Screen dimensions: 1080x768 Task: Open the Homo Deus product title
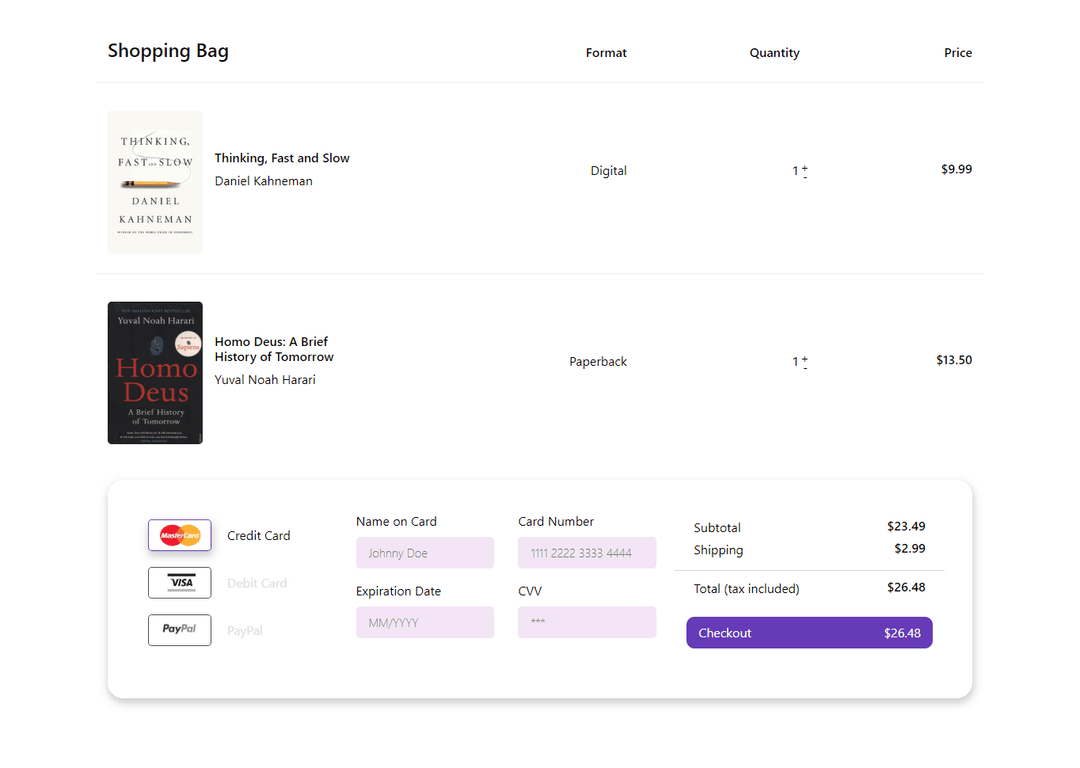[273, 349]
